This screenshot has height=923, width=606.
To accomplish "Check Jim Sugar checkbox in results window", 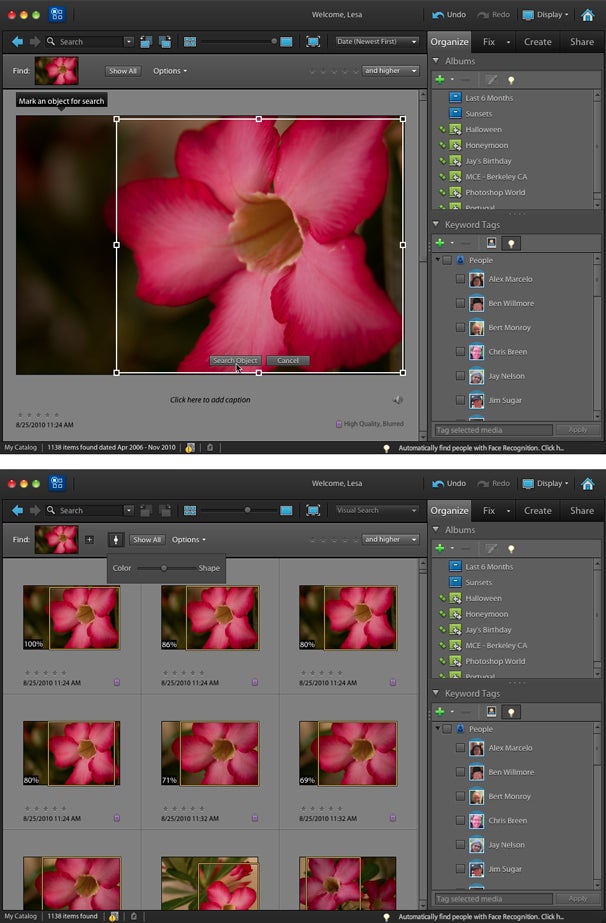I will tap(460, 869).
